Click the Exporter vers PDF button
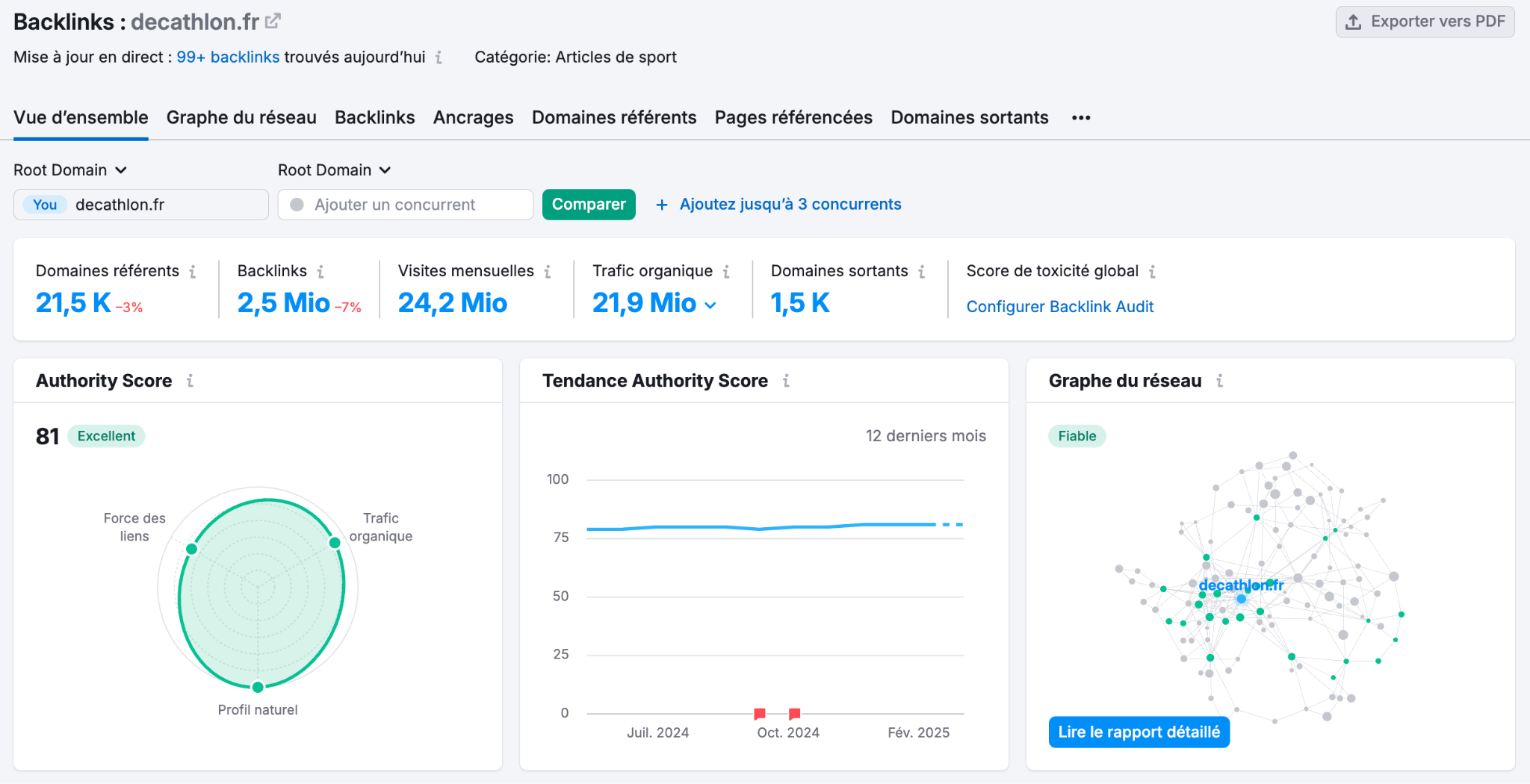Screen dimensions: 1530x784 pyautogui.click(x=1425, y=22)
